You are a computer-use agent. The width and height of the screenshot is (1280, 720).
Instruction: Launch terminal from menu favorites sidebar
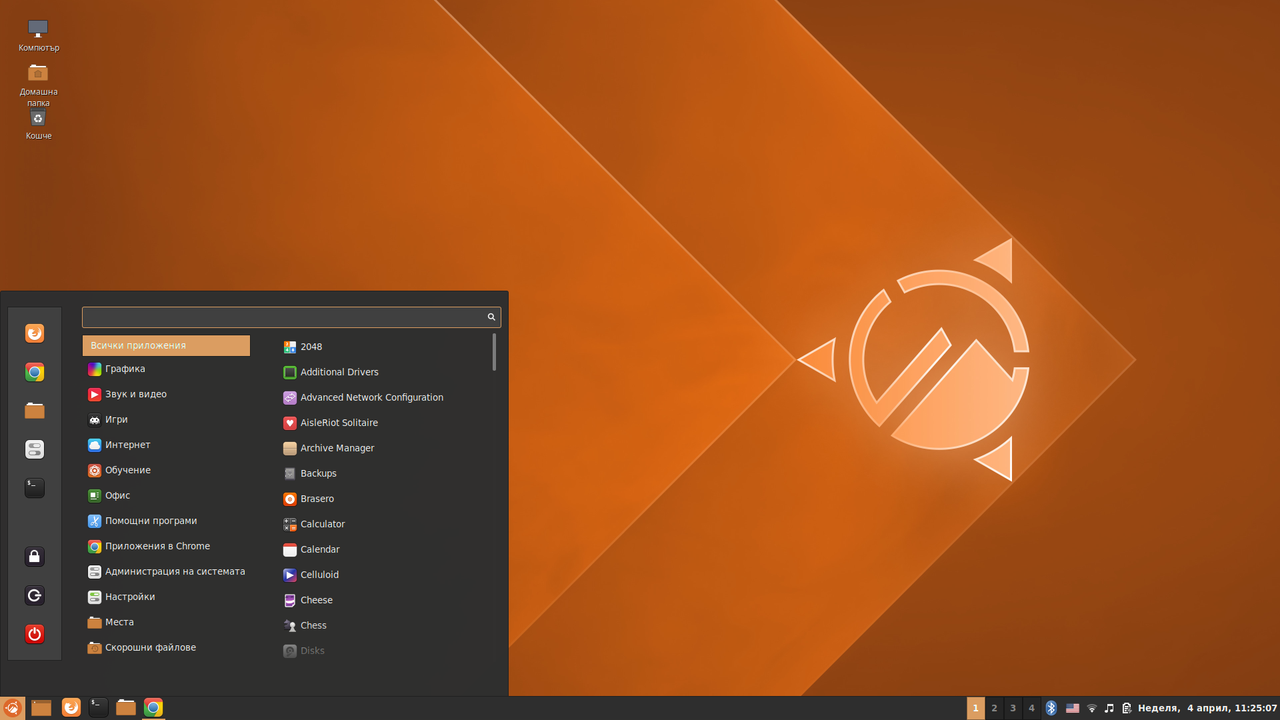34,488
